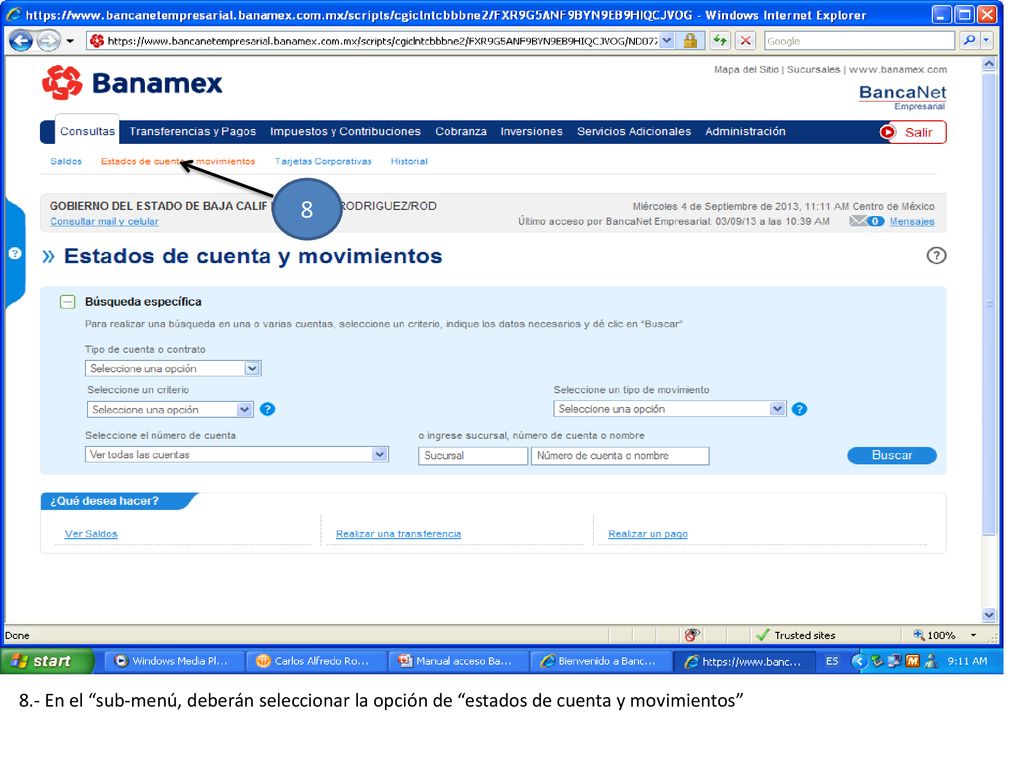Select the Saldos sub-menu option
The height and width of the screenshot is (768, 1024).
click(x=66, y=161)
